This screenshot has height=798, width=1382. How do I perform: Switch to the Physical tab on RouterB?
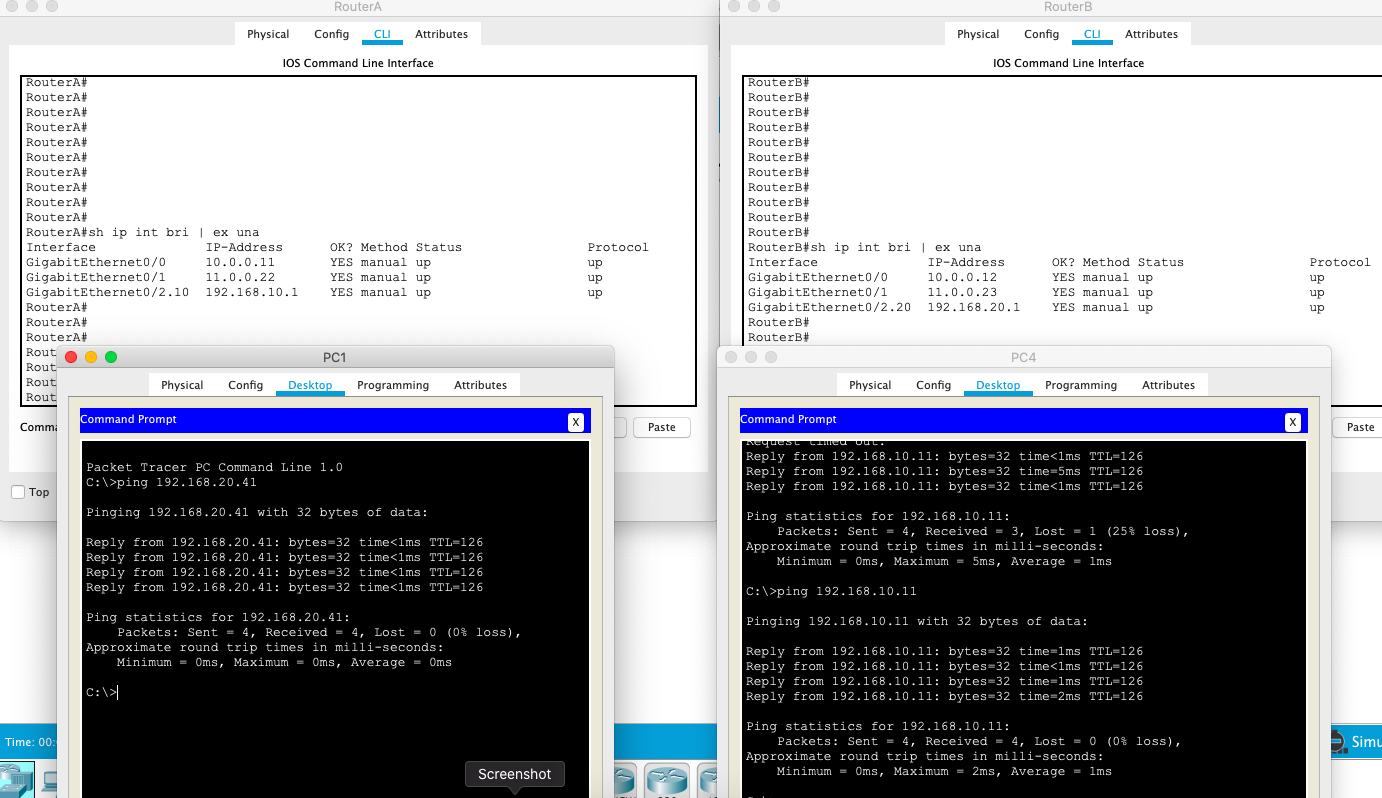pyautogui.click(x=977, y=33)
